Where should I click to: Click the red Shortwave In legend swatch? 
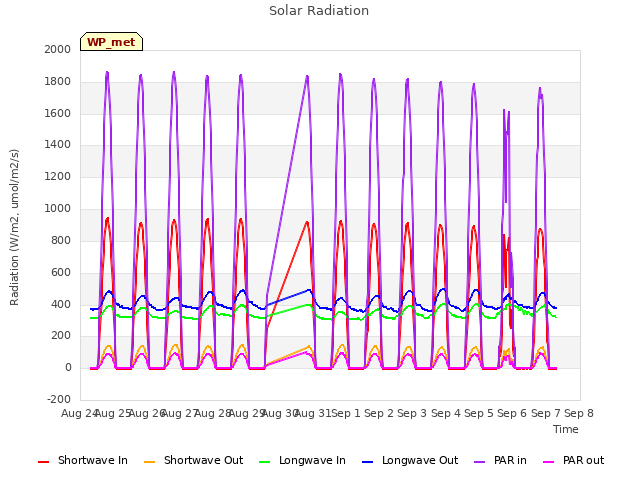point(43,462)
